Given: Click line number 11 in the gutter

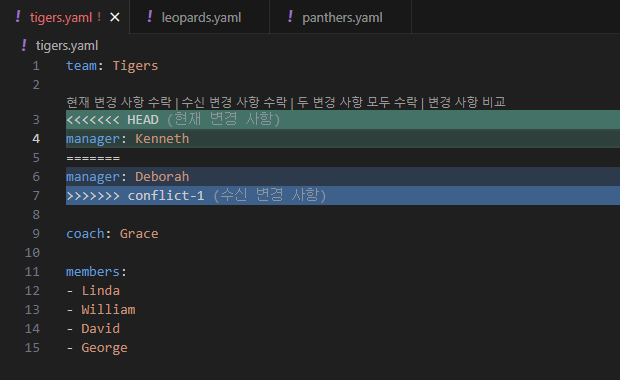Looking at the screenshot, I should (x=32, y=271).
